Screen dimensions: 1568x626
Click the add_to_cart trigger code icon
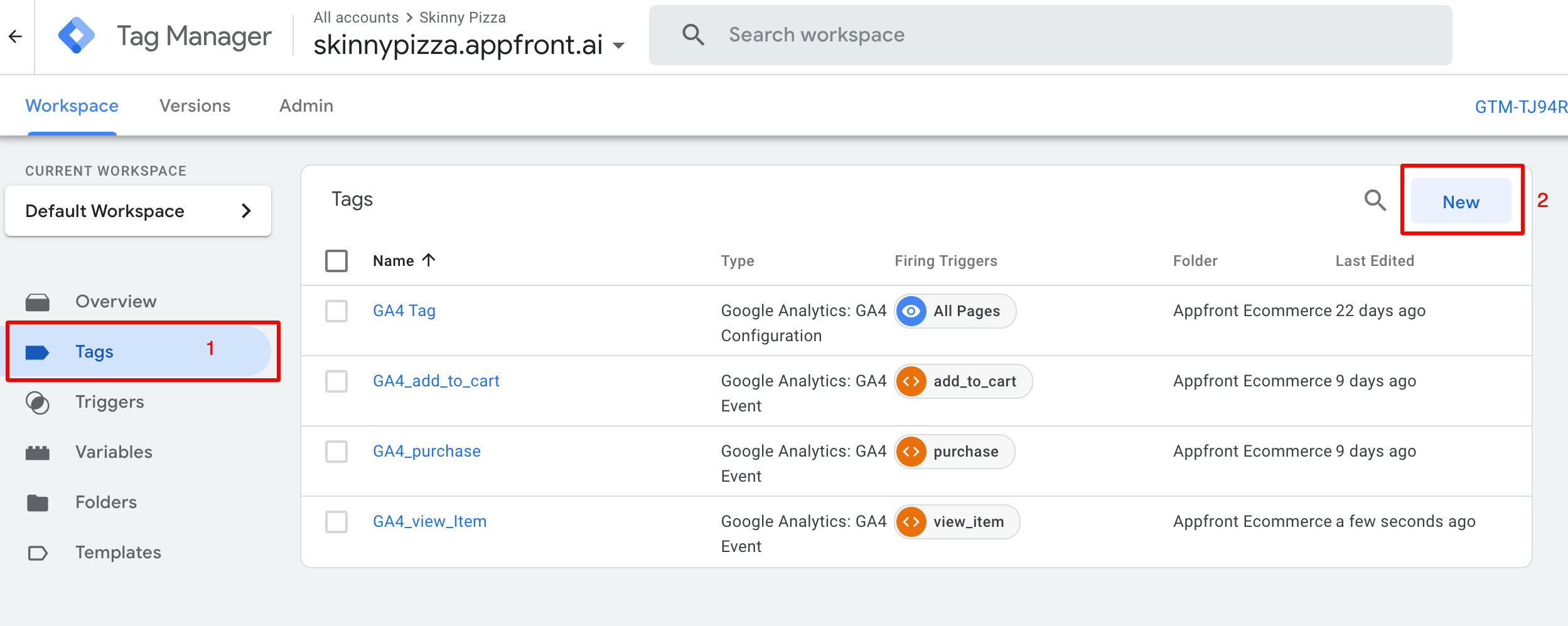[911, 381]
